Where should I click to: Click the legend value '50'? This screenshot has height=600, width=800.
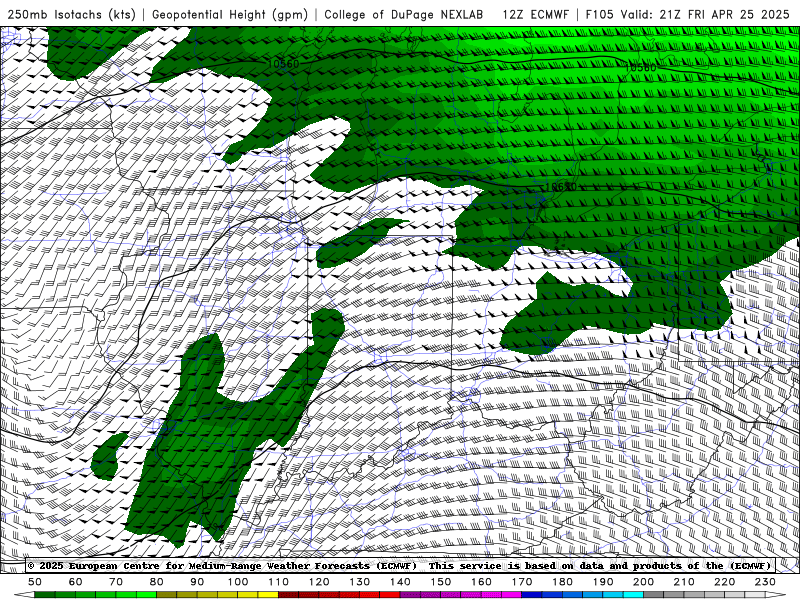35,582
